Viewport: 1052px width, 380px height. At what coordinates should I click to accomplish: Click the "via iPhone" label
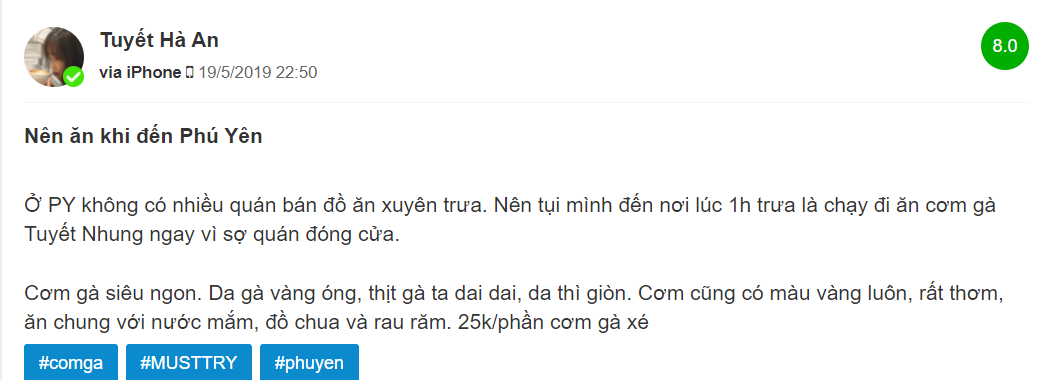[x=140, y=73]
